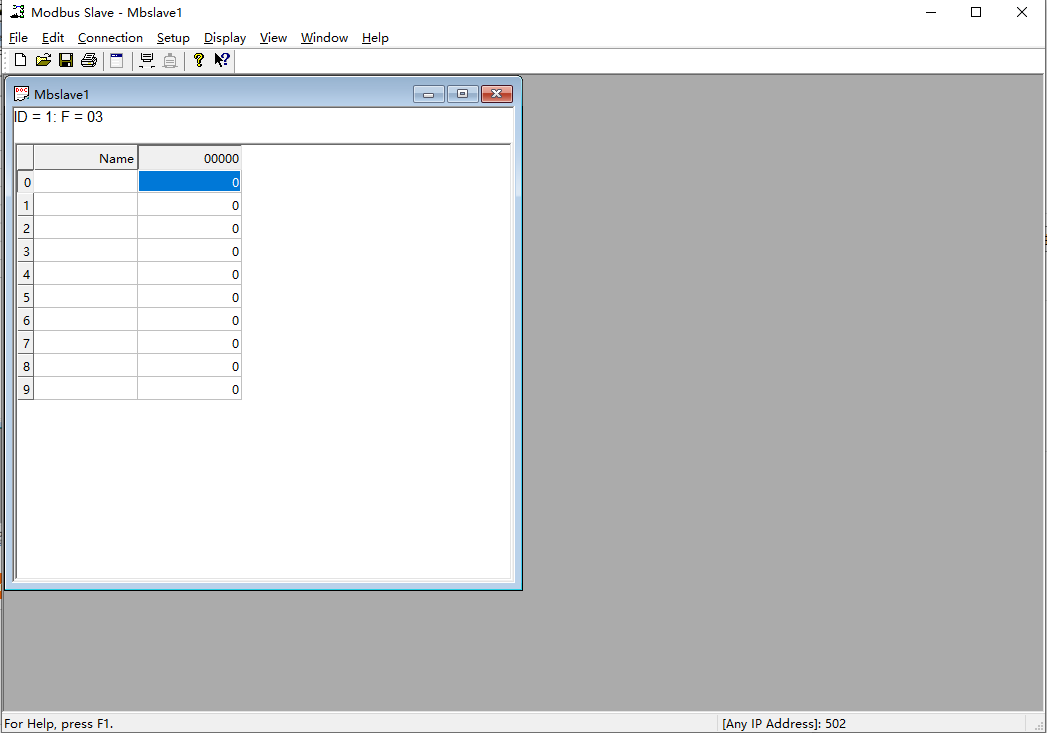
Task: Click row header number 5
Action: [x=25, y=297]
